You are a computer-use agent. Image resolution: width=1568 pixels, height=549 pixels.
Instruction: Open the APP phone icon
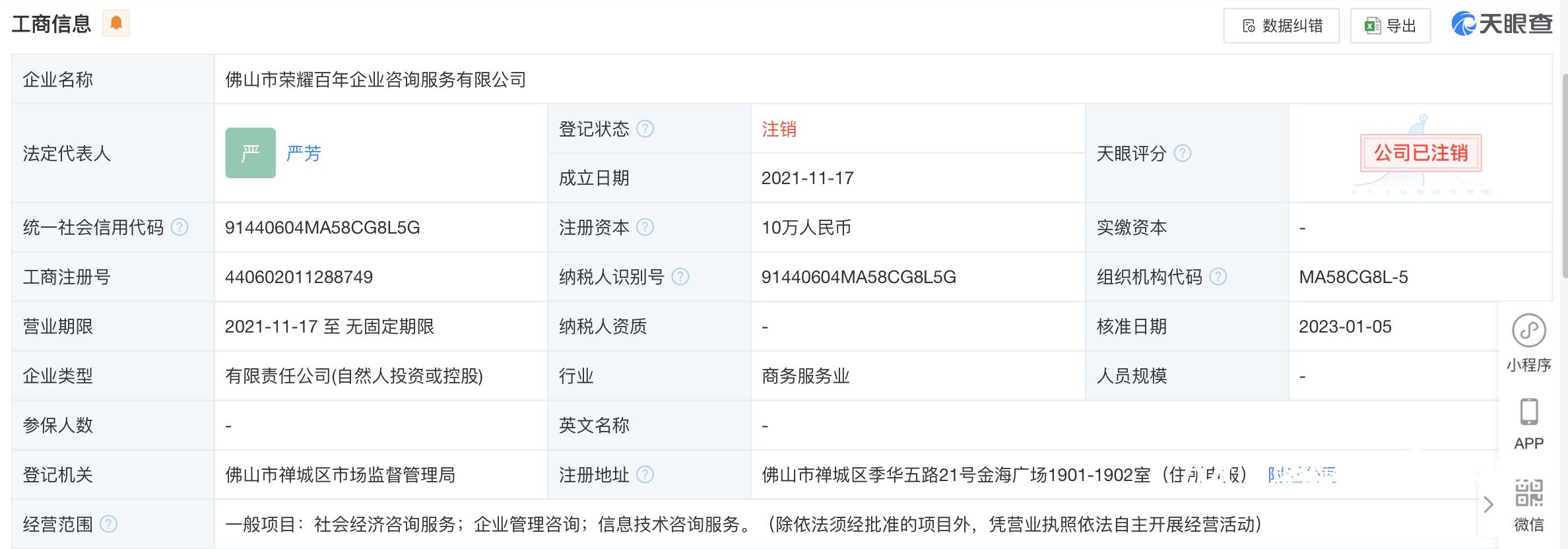[x=1528, y=424]
